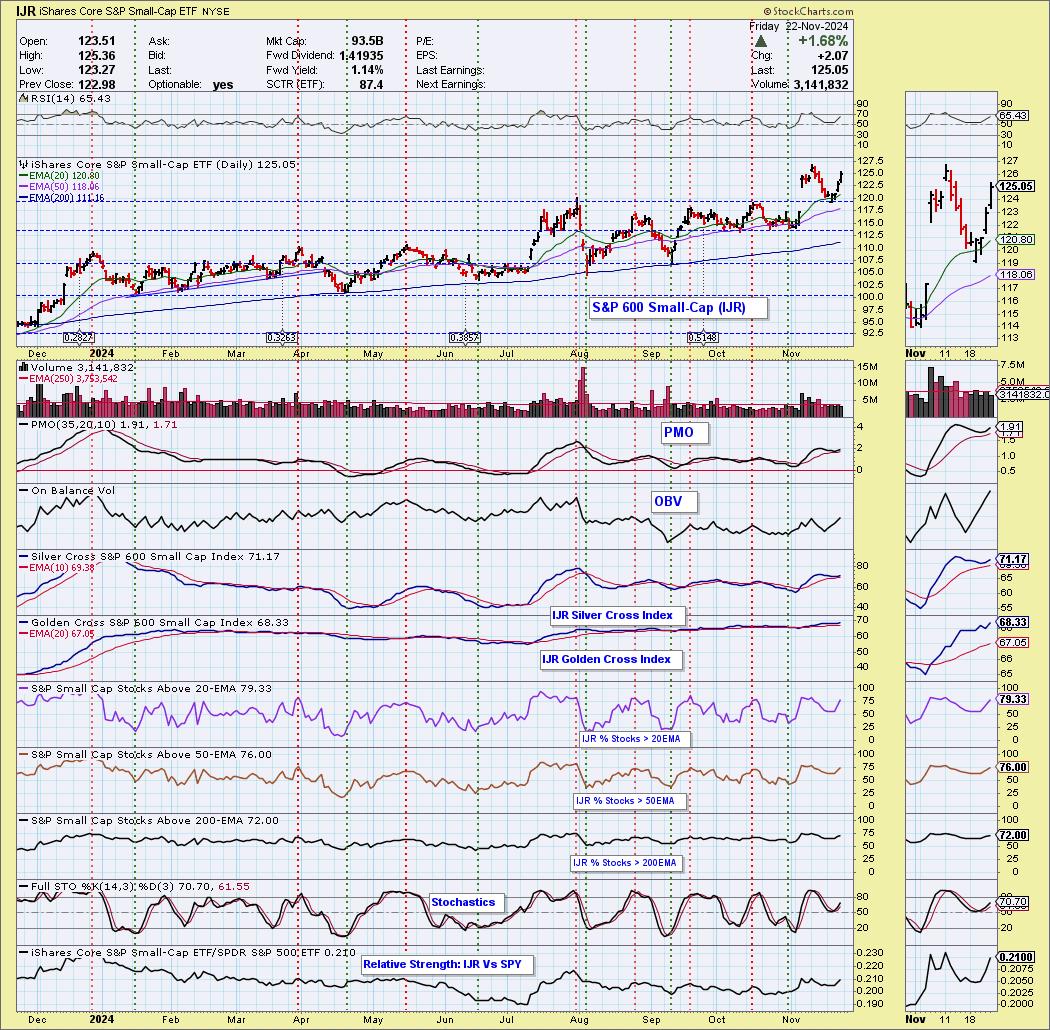Viewport: 1050px width, 1030px height.
Task: Click 'S&P Small Cap Stocks Above 50-EMA' label
Action: tap(145, 754)
